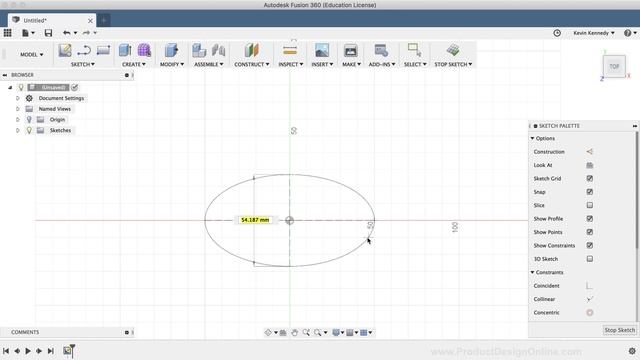Uncheck the Sketch Grid checkbox

[x=589, y=178]
